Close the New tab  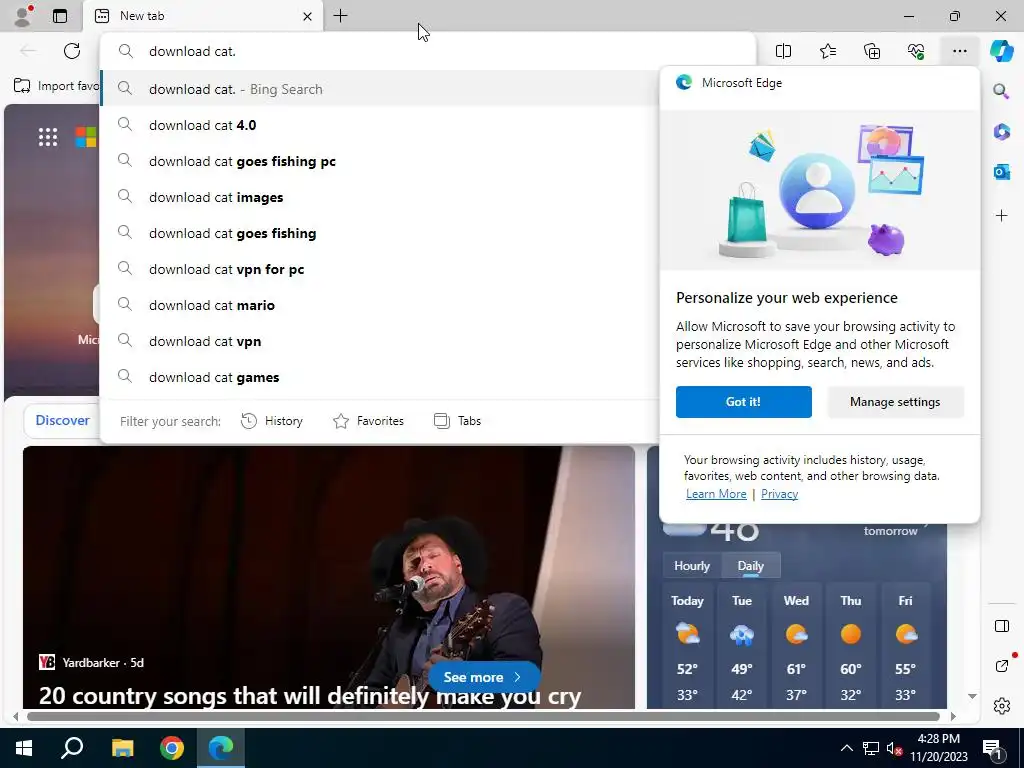click(307, 16)
